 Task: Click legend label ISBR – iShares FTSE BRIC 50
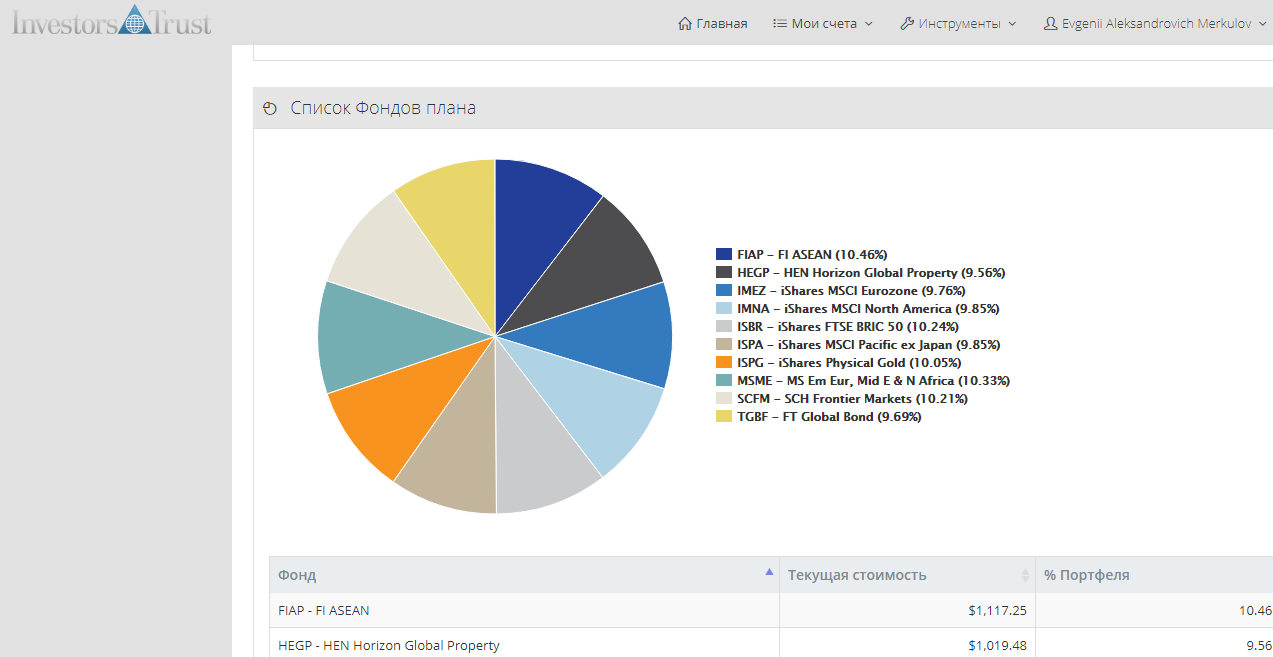848,327
